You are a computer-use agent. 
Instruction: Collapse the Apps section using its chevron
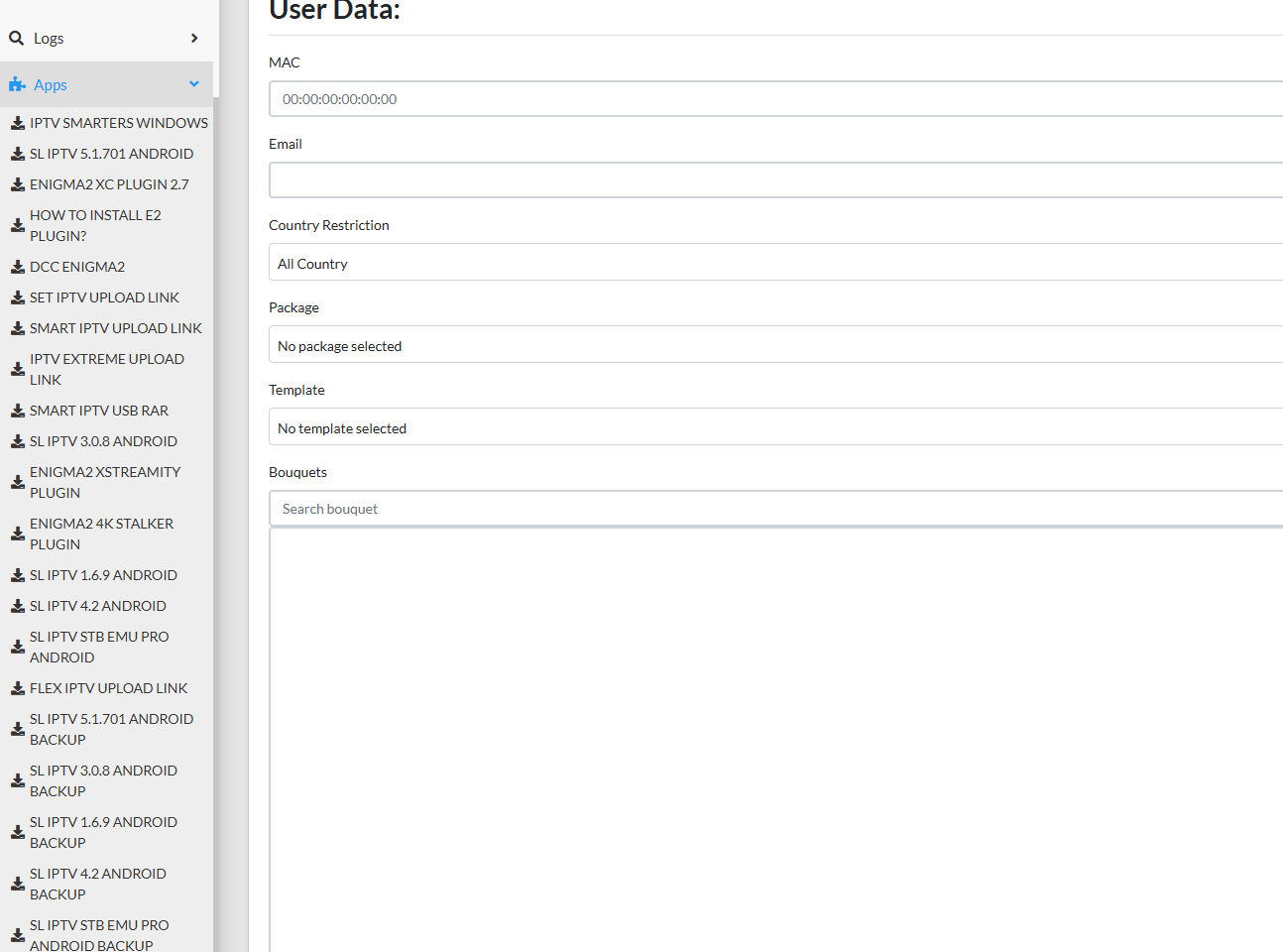tap(193, 83)
